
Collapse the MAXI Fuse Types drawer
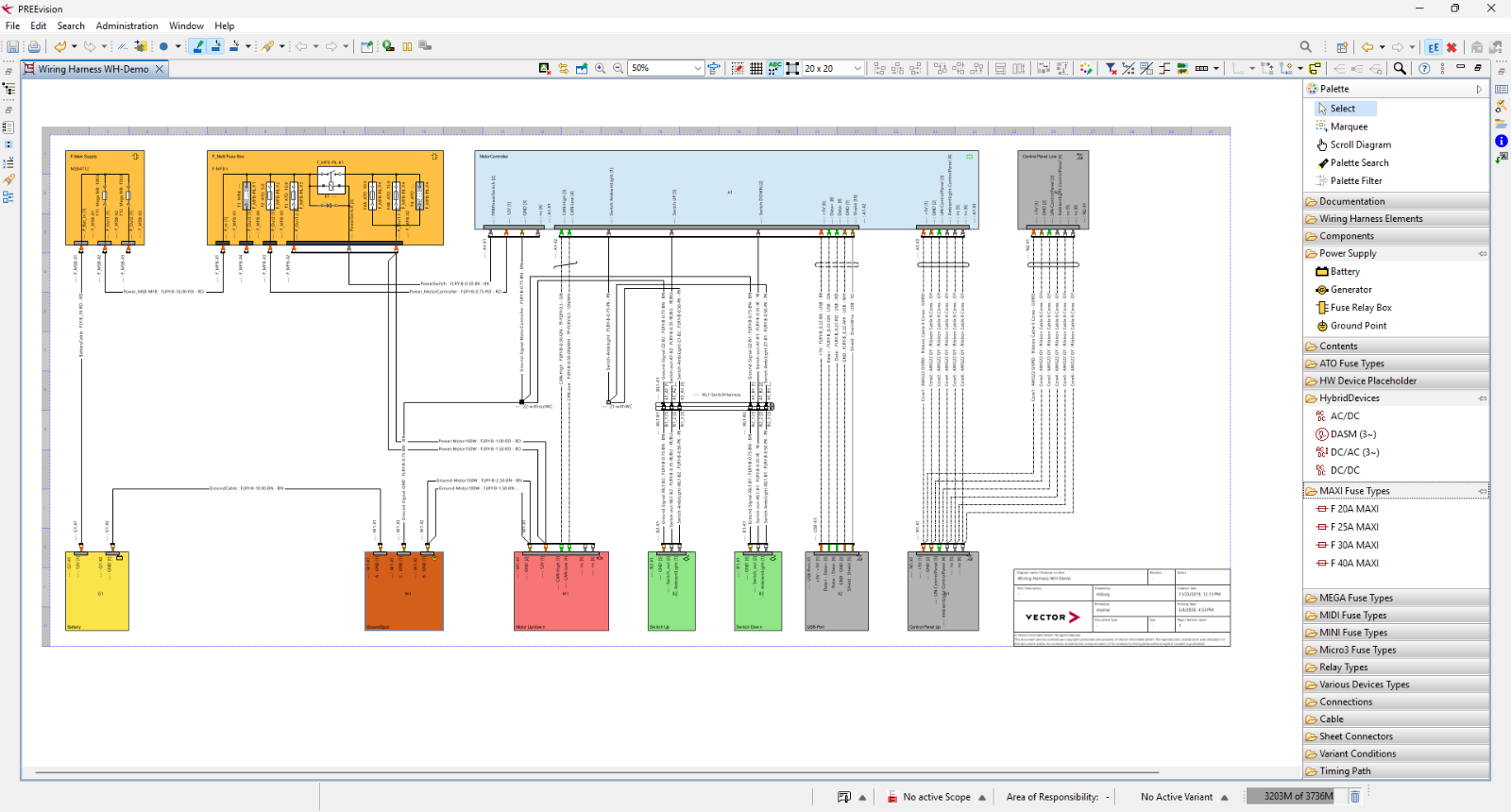pyautogui.click(x=1396, y=491)
